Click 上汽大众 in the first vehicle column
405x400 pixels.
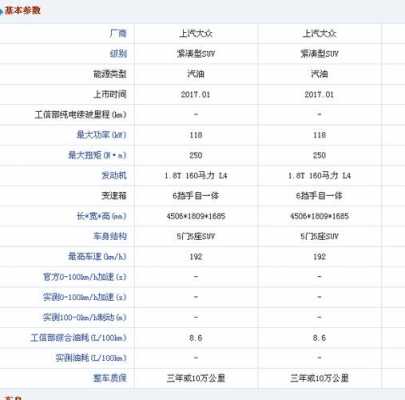point(196,33)
